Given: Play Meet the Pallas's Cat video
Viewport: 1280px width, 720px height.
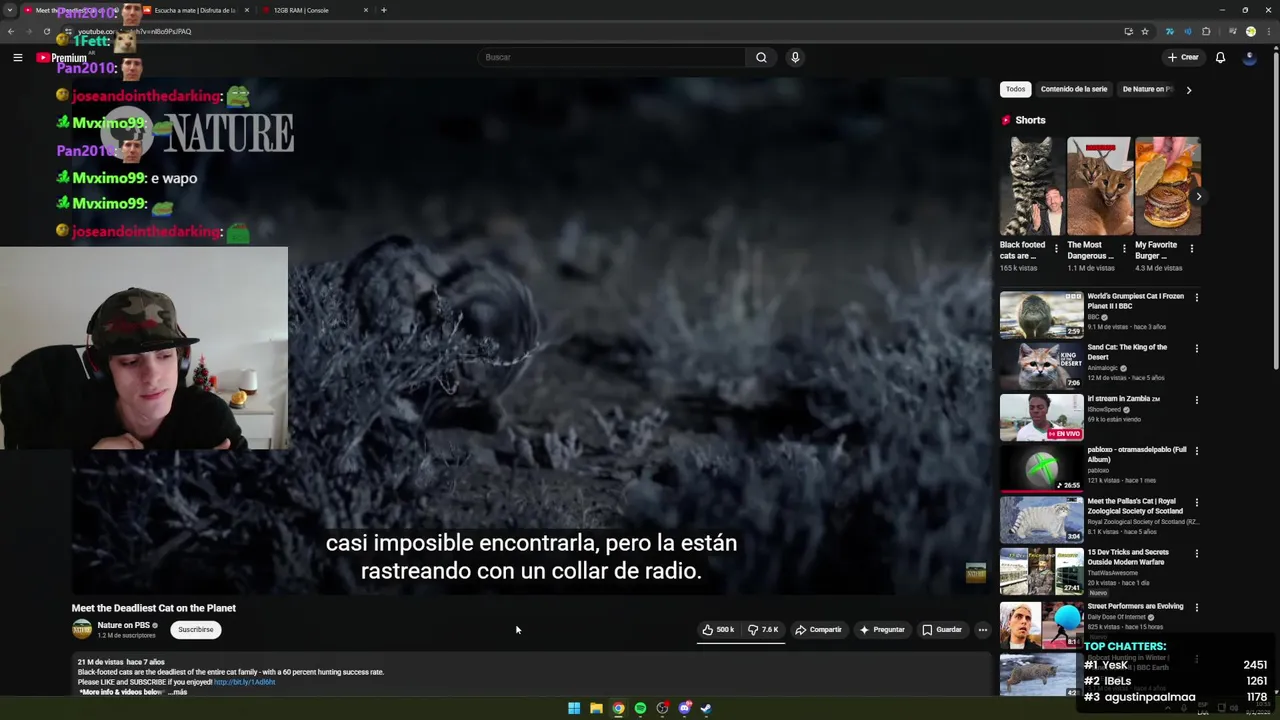Looking at the screenshot, I should tap(1041, 519).
